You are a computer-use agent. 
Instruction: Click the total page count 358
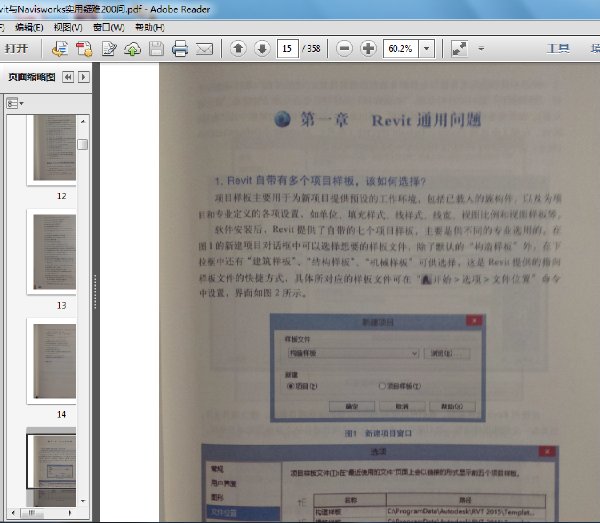(x=313, y=49)
